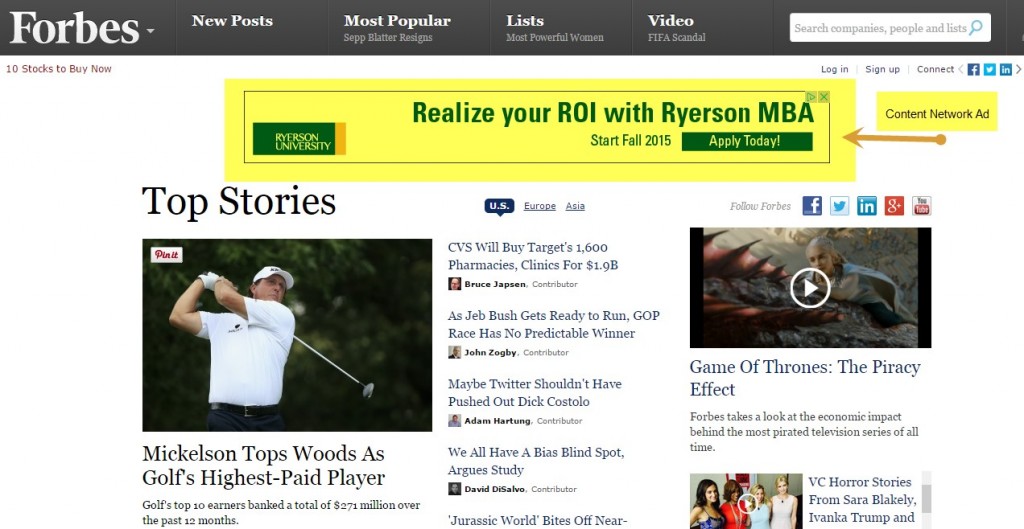Connect with LinkedIn small icon in header
The height and width of the screenshot is (529, 1024).
click(x=1006, y=69)
